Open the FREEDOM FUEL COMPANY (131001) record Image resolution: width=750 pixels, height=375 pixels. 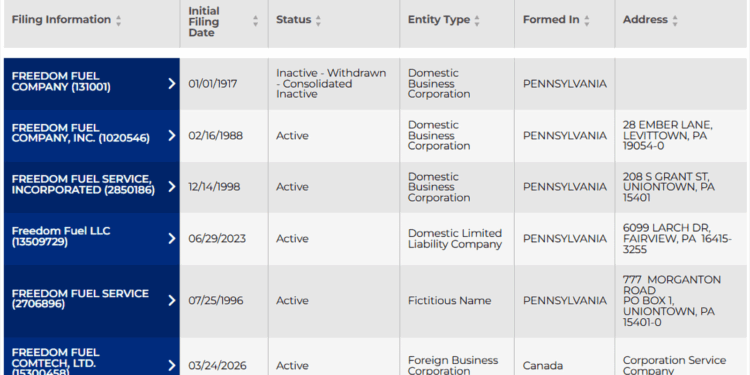[x=61, y=81]
